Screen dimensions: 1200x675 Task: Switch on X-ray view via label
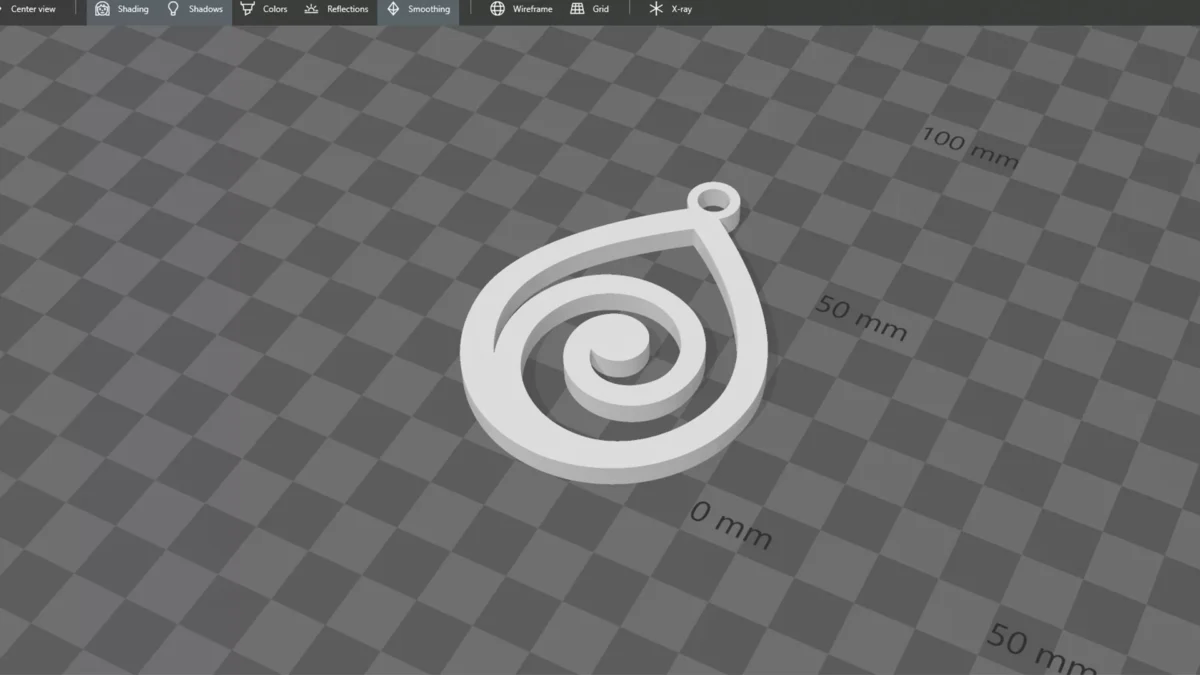(x=681, y=9)
